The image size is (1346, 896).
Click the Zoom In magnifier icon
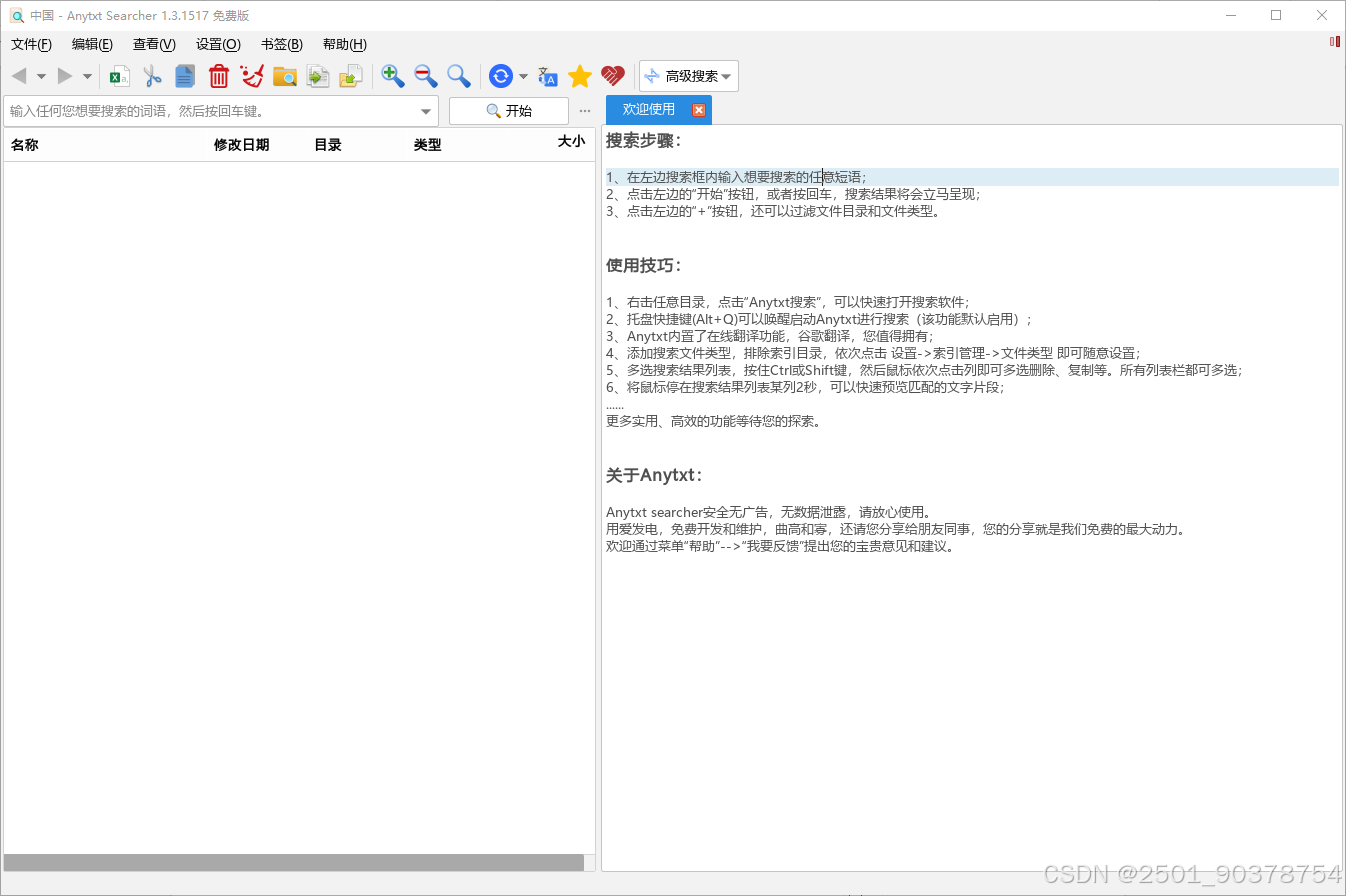[393, 76]
